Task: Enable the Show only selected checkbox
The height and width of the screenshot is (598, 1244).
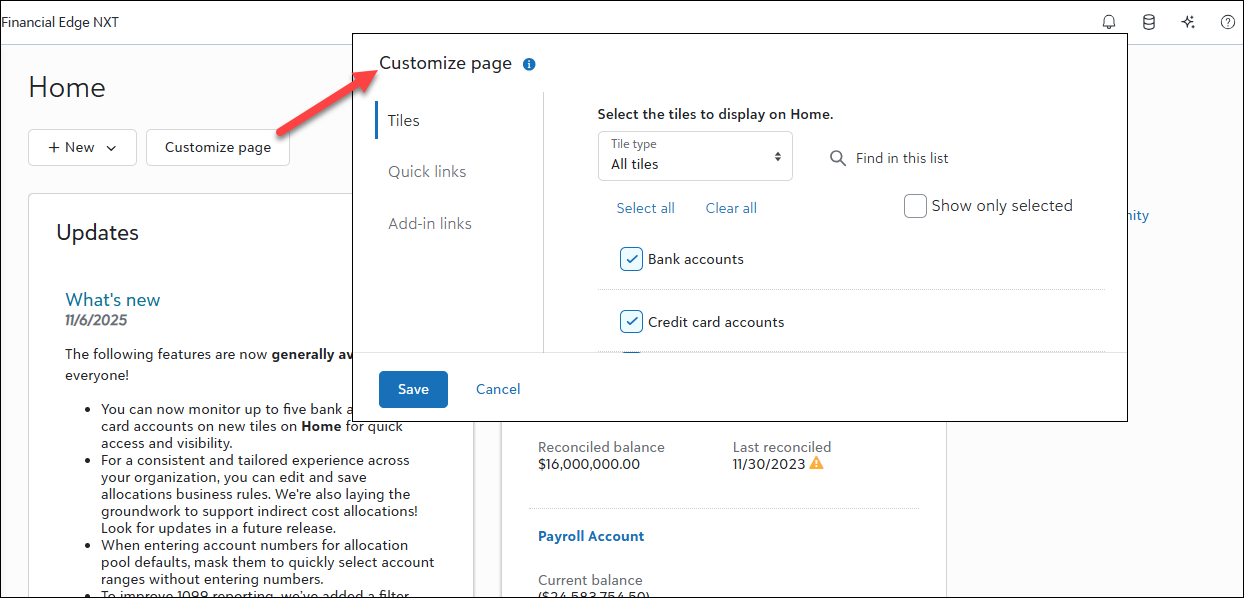Action: coord(915,206)
